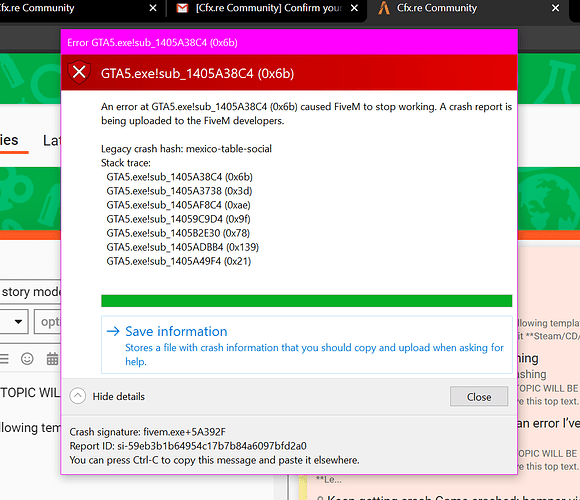This screenshot has width=580, height=500.
Task: Click the Hide details label
Action: pos(119,396)
